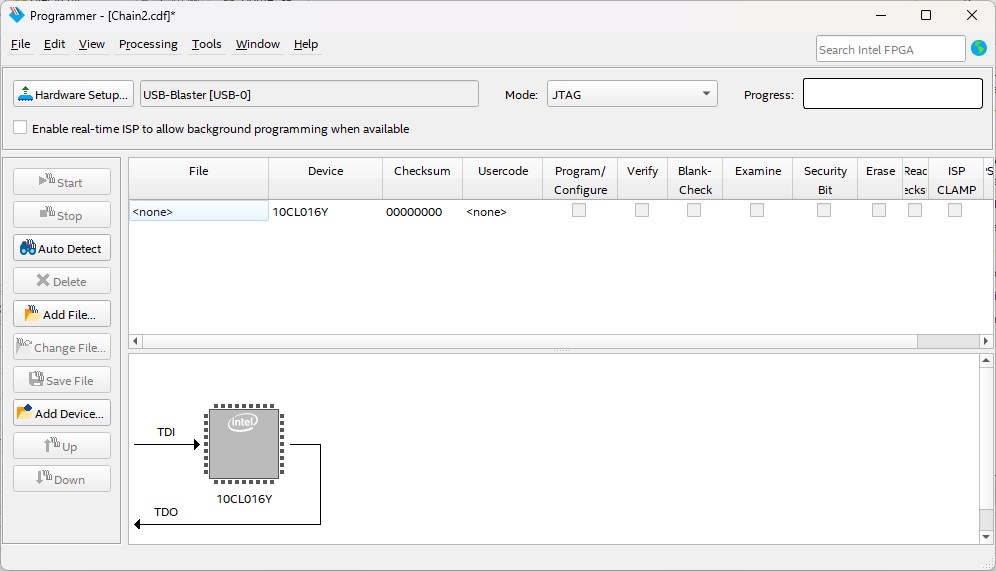Click 10CL016Y label under the chip

pos(244,499)
